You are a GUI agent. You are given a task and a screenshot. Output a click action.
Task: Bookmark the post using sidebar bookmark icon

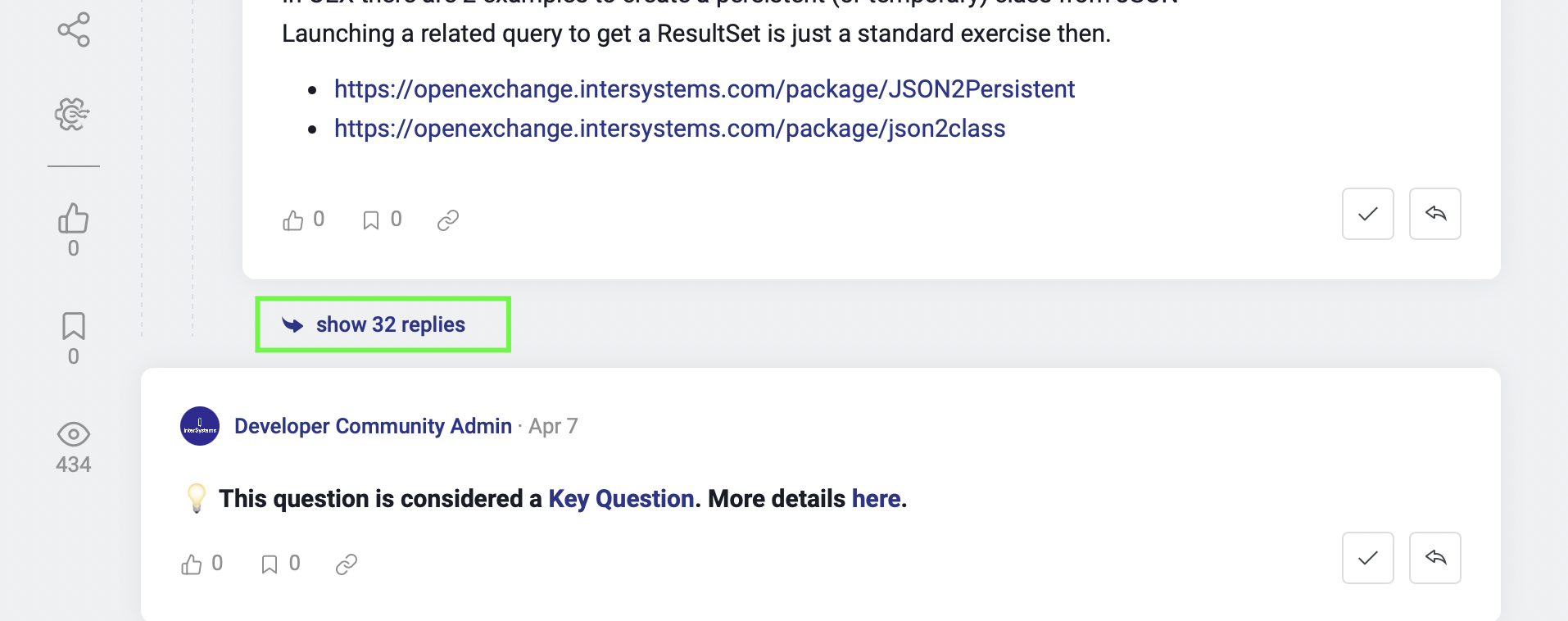74,326
